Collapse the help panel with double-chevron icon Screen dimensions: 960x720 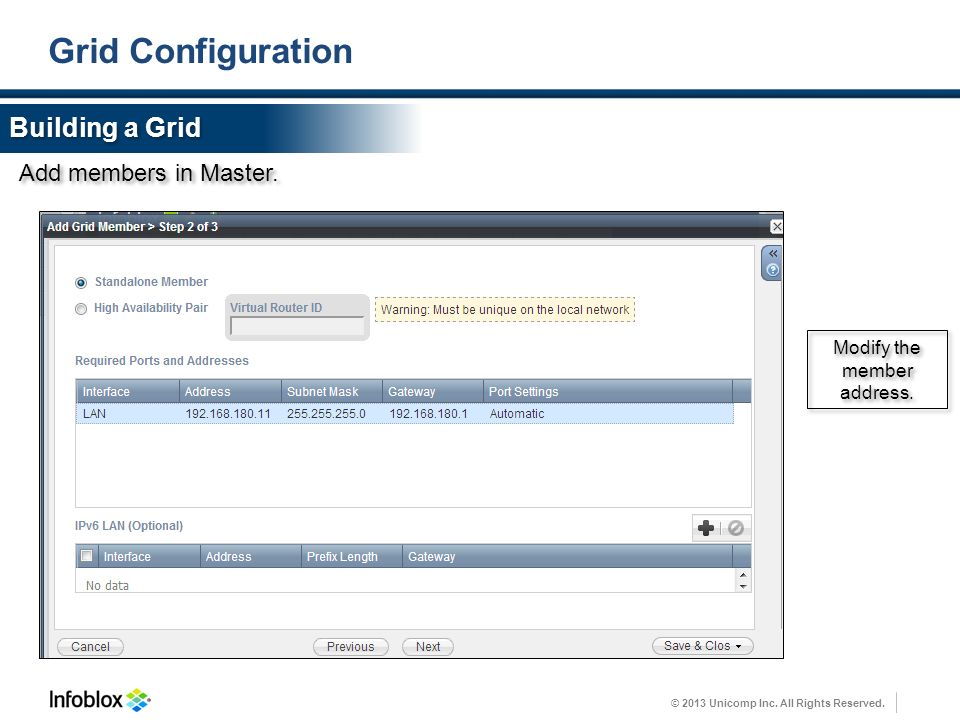point(773,253)
